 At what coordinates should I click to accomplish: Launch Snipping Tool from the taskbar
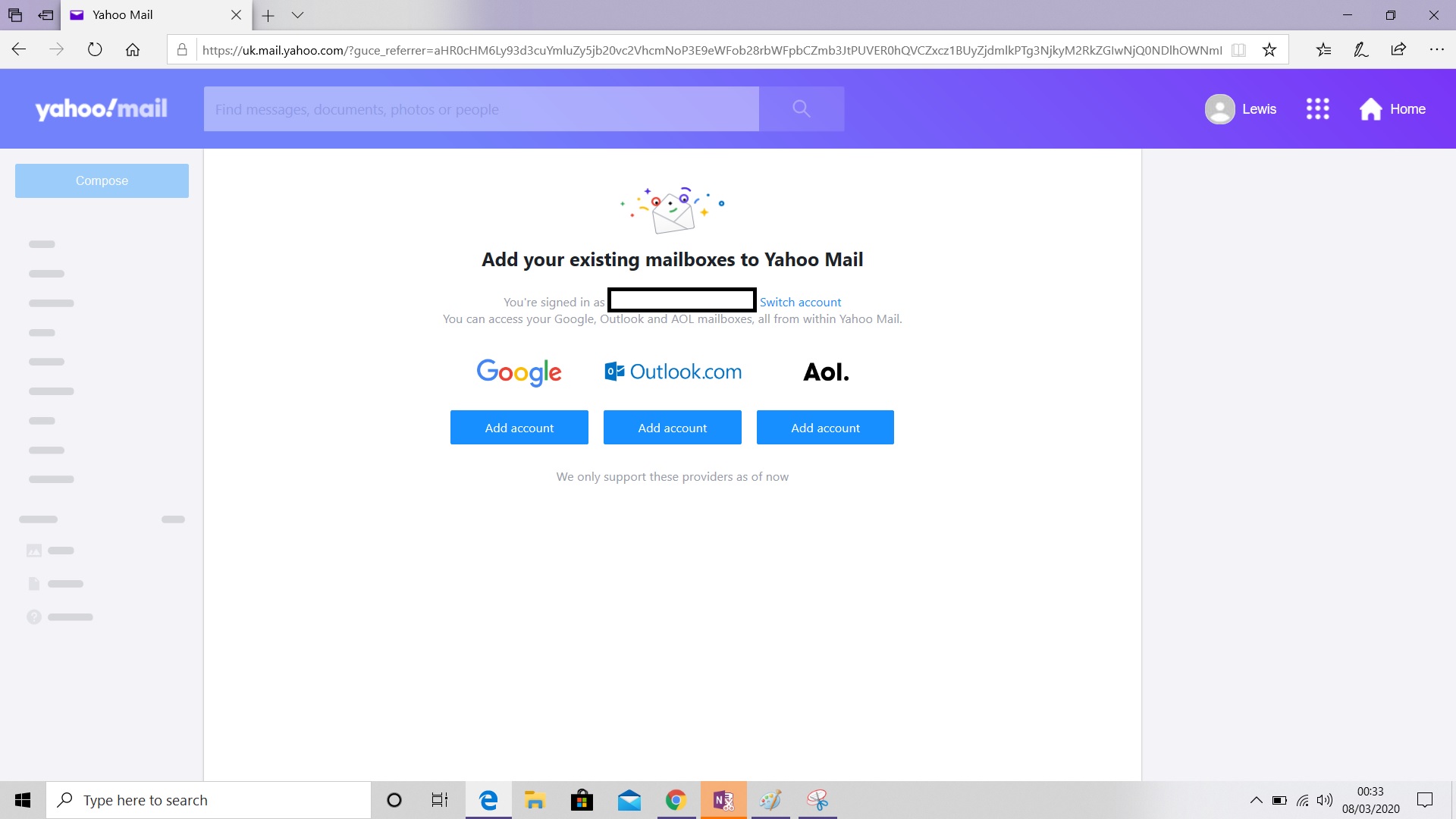(x=817, y=800)
